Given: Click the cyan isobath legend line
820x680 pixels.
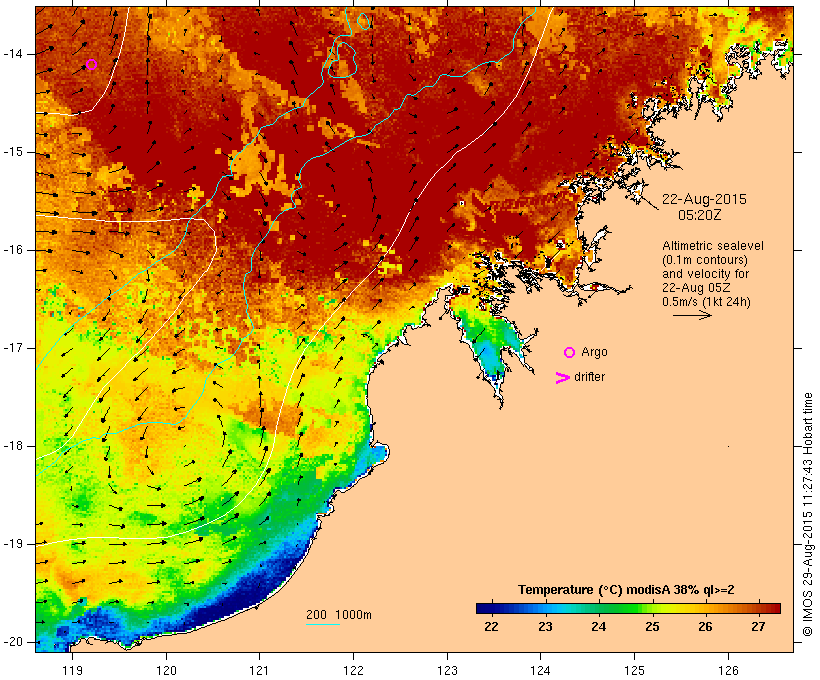Looking at the screenshot, I should click(323, 624).
